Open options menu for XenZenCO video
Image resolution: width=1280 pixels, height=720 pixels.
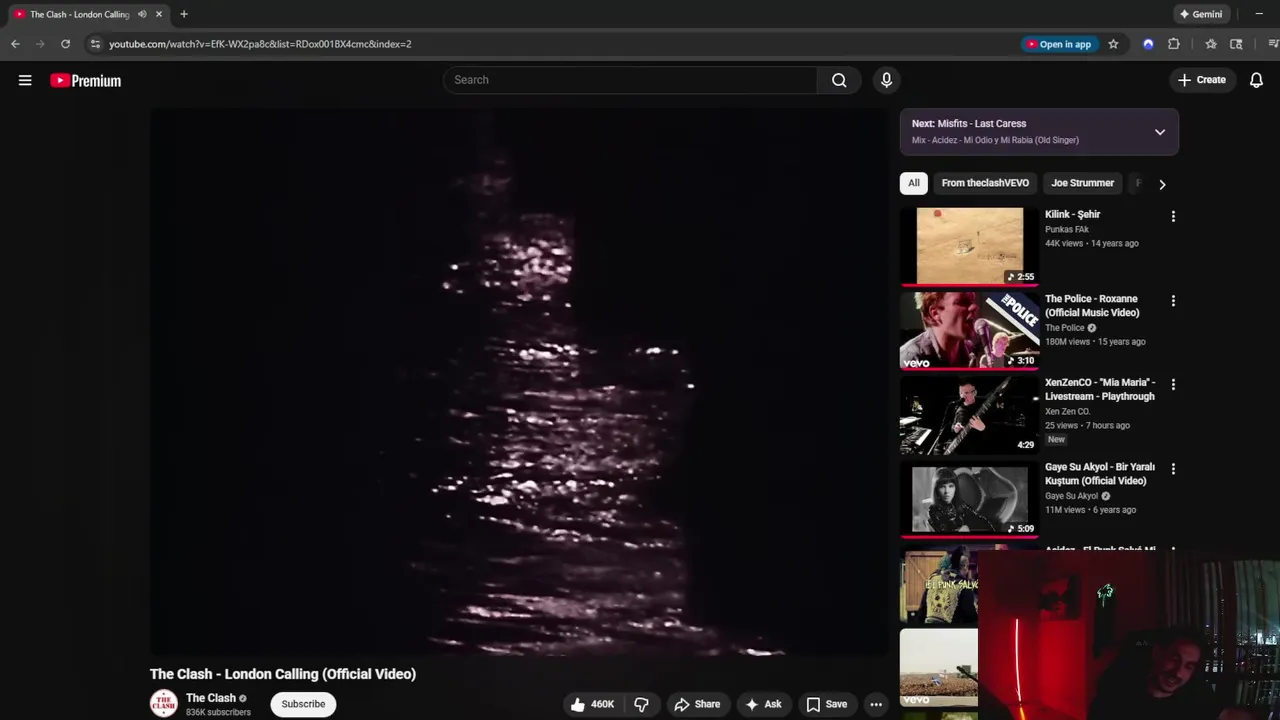(x=1173, y=384)
